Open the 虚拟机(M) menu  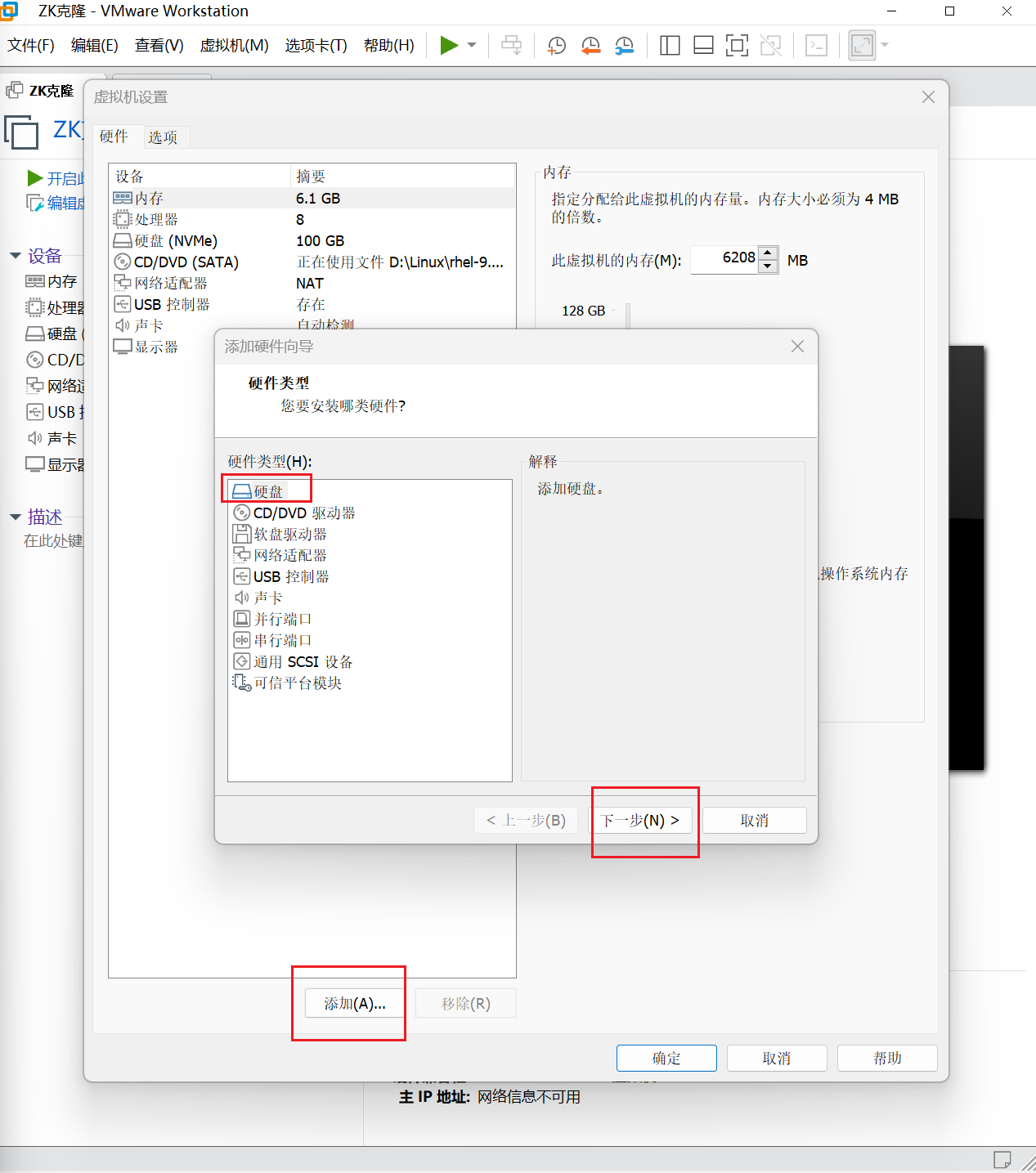(x=235, y=46)
